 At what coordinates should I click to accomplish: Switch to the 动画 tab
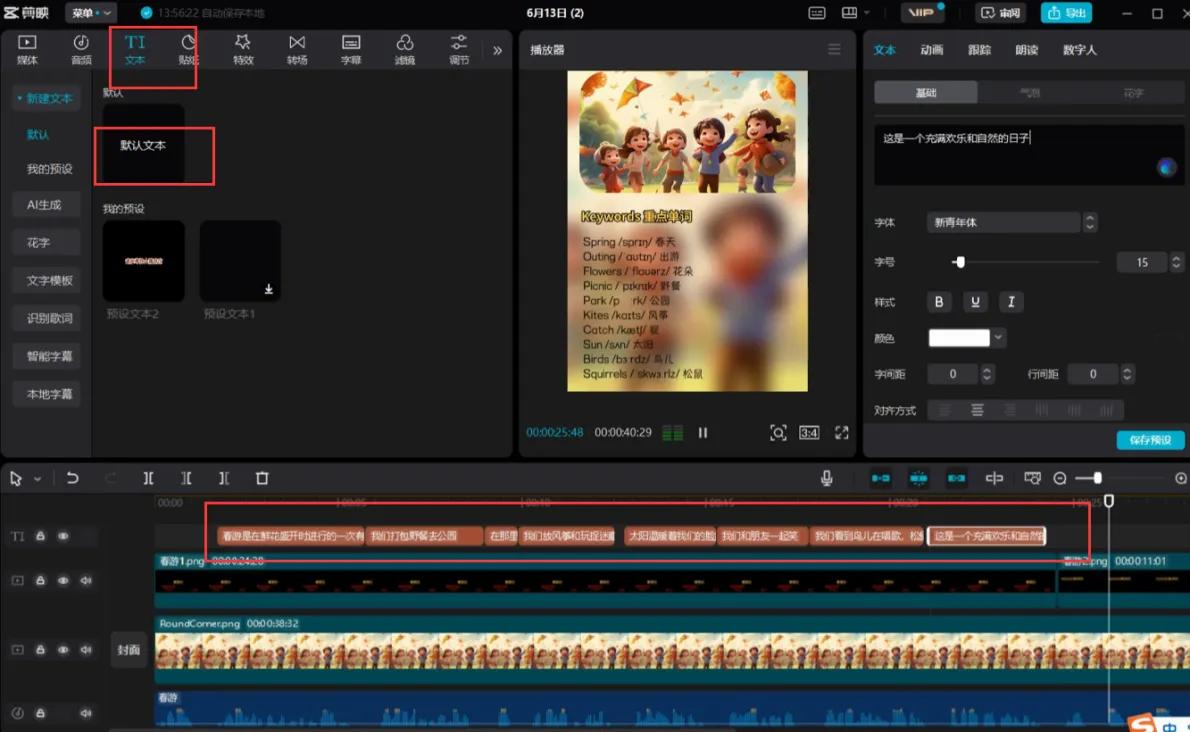point(931,50)
